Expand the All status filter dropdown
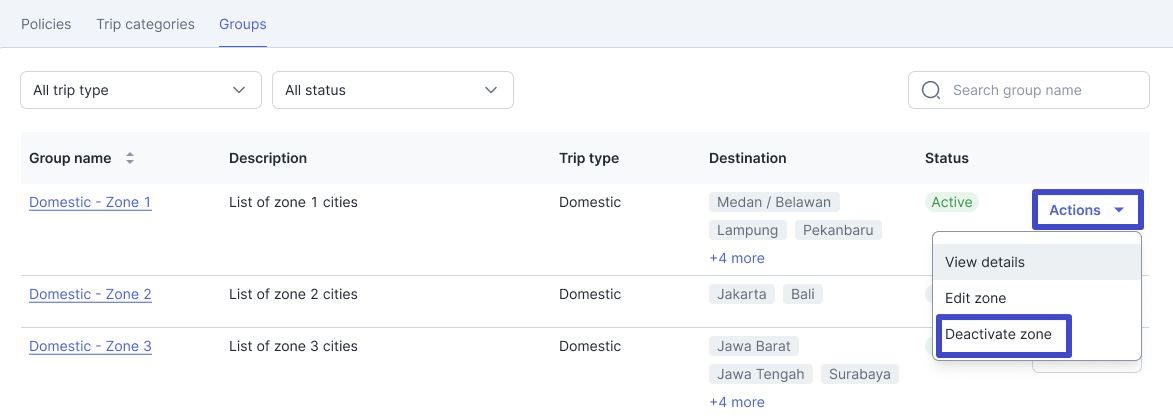Screen dimensions: 1173x419 pyautogui.click(x=392, y=90)
